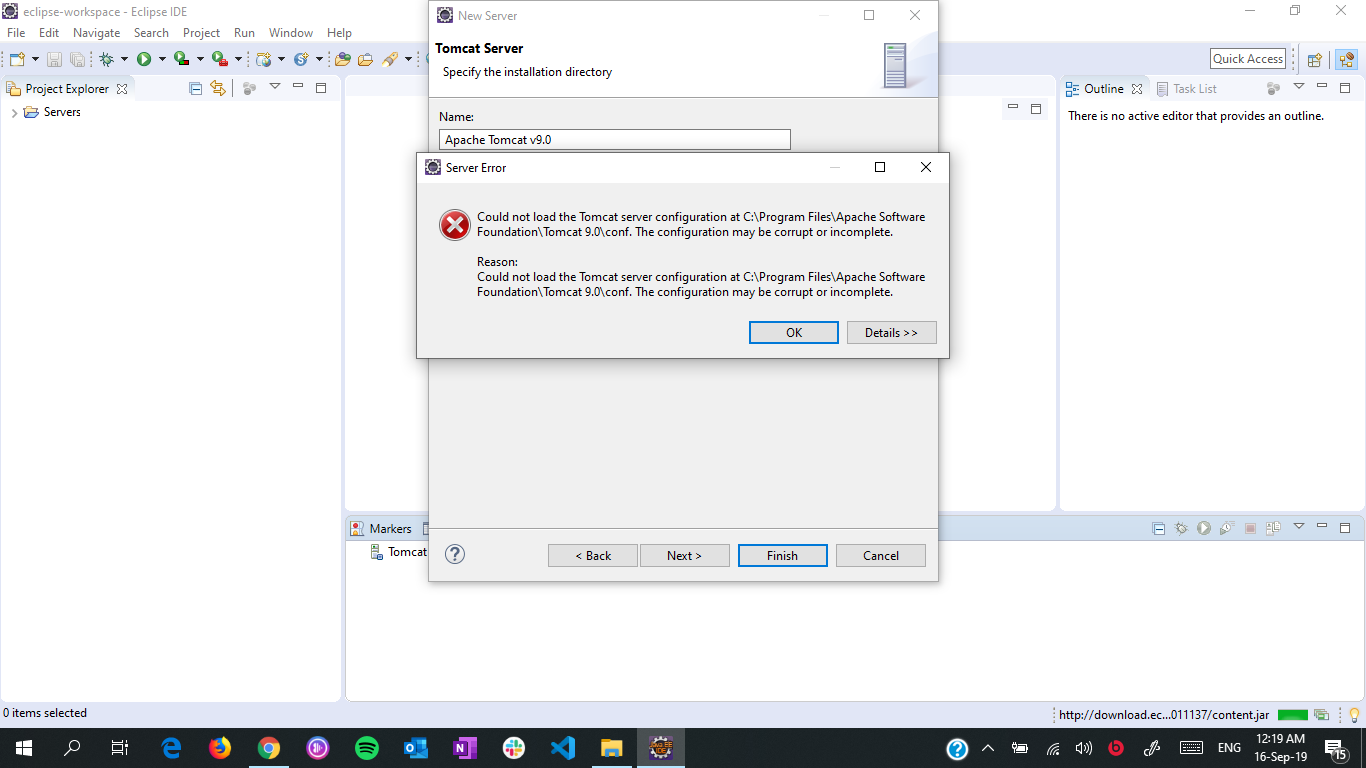Open the Run dropdown arrow
The height and width of the screenshot is (768, 1366).
coord(162,59)
